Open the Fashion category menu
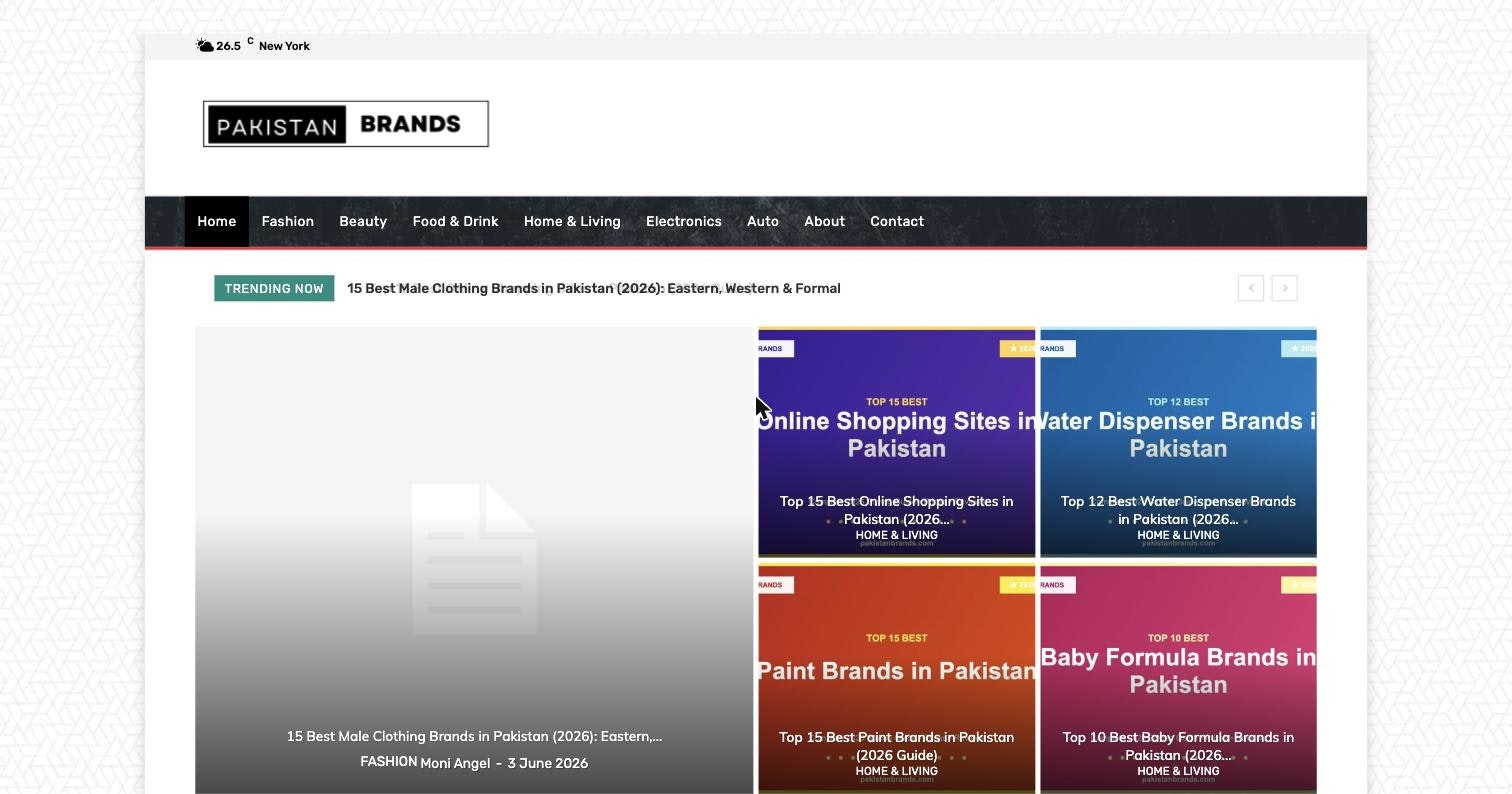Image resolution: width=1512 pixels, height=794 pixels. tap(288, 221)
